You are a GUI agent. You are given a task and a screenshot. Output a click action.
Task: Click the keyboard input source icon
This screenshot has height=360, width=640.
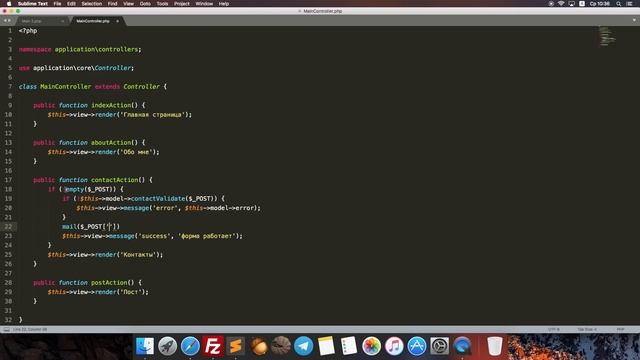[582, 4]
